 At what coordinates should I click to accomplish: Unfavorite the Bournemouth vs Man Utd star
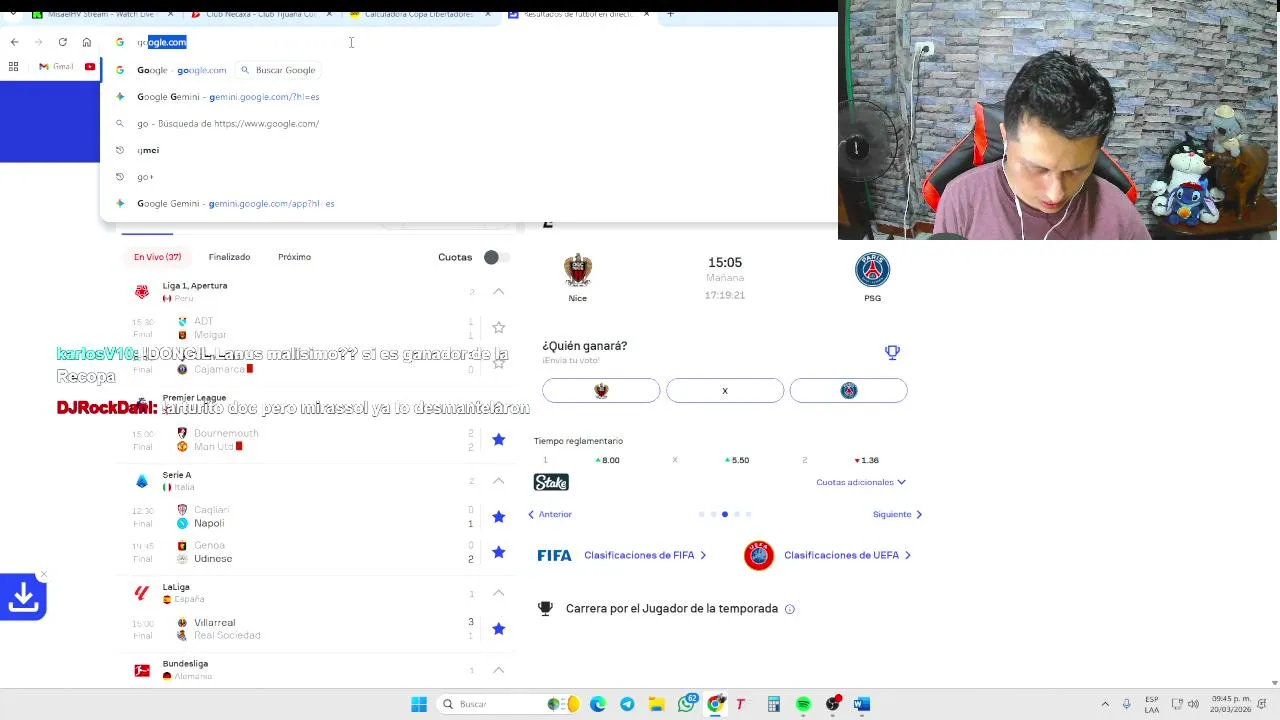pyautogui.click(x=498, y=439)
